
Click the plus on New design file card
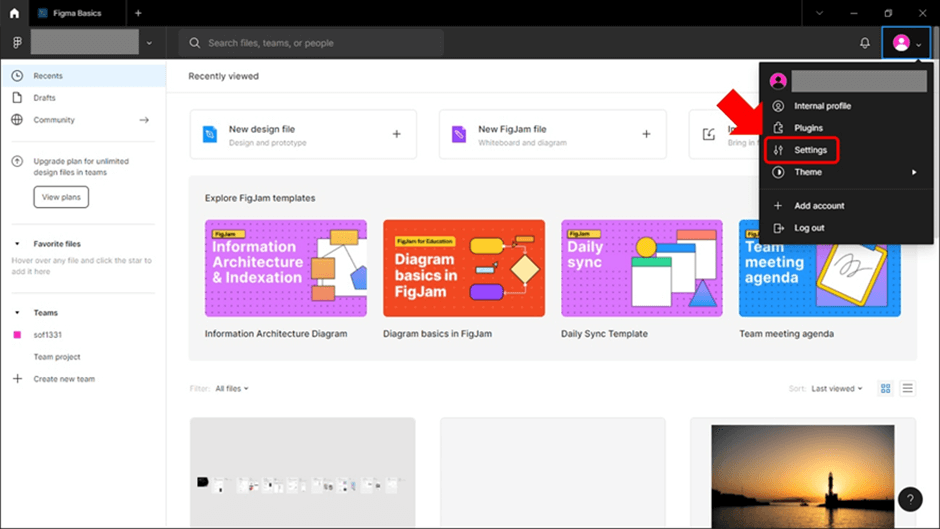click(397, 134)
